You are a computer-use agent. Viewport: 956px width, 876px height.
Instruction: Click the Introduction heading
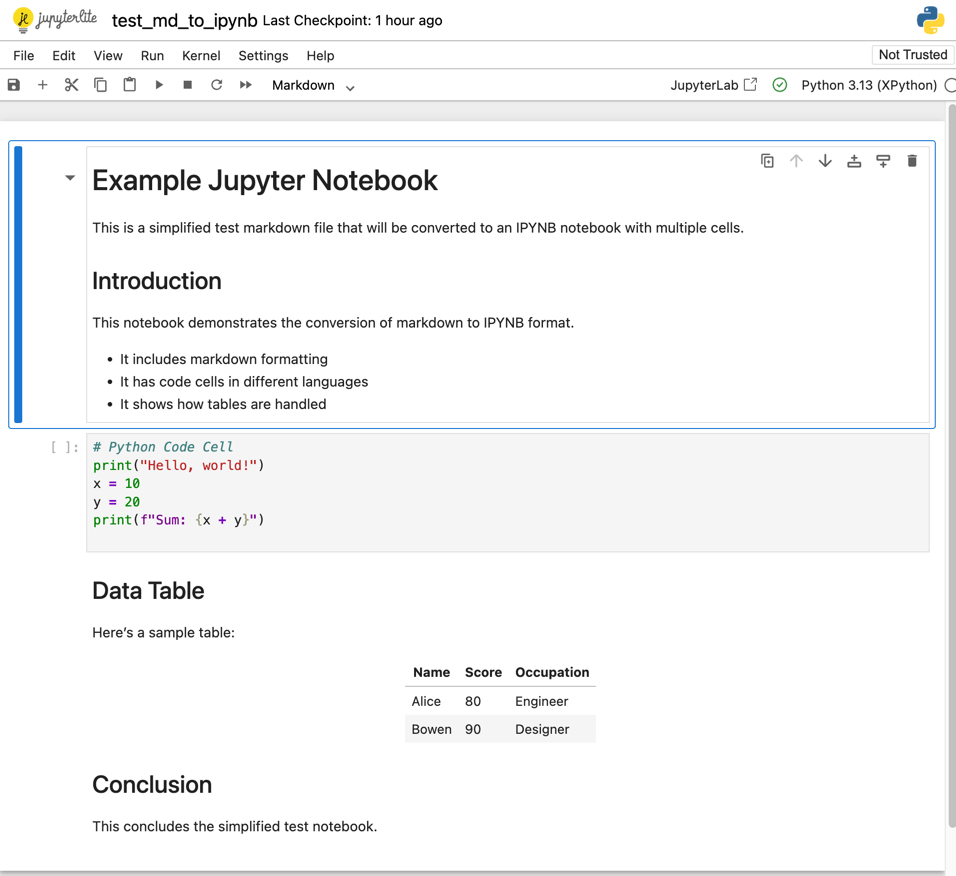pyautogui.click(x=157, y=281)
